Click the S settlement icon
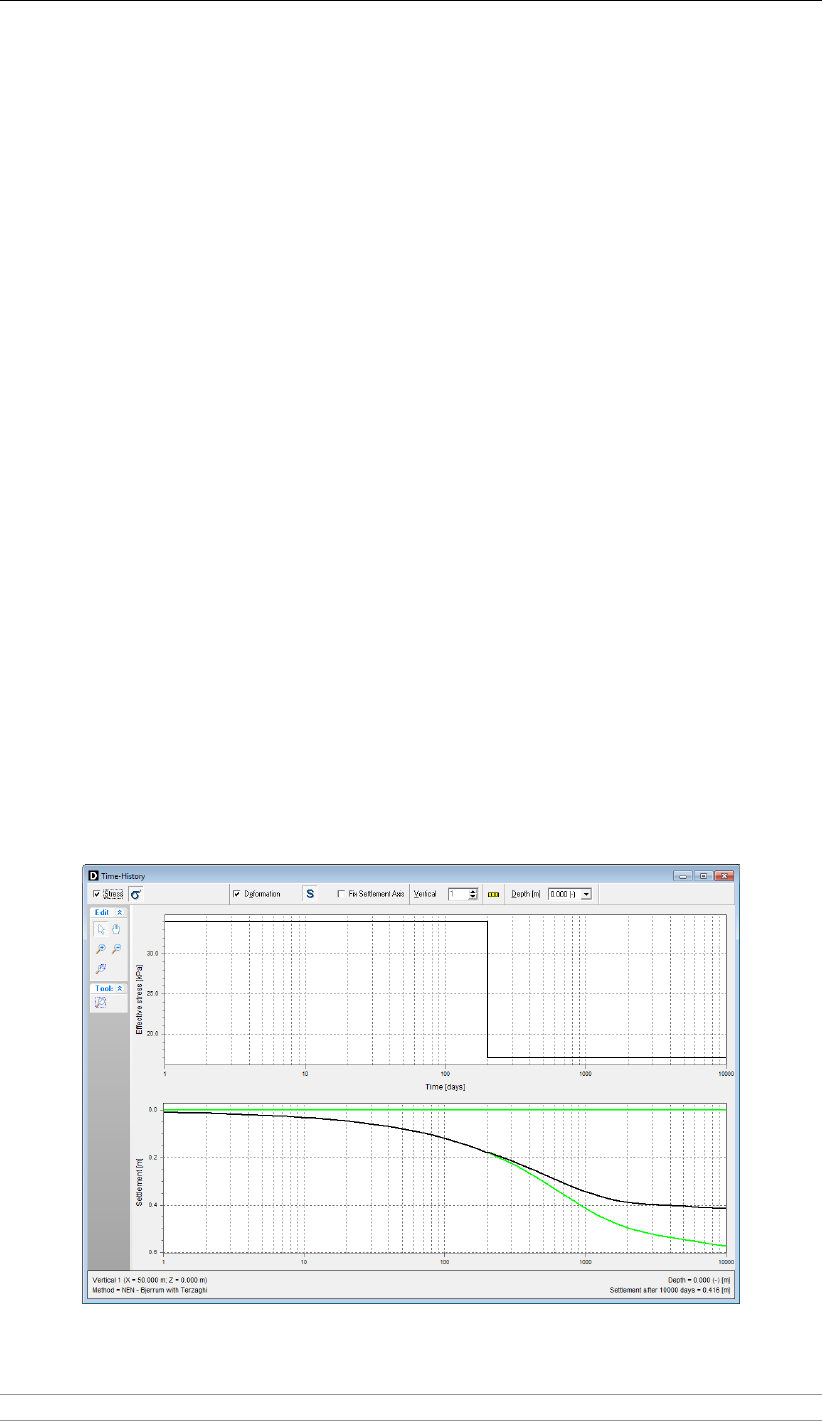The image size is (822, 1421). tap(309, 894)
